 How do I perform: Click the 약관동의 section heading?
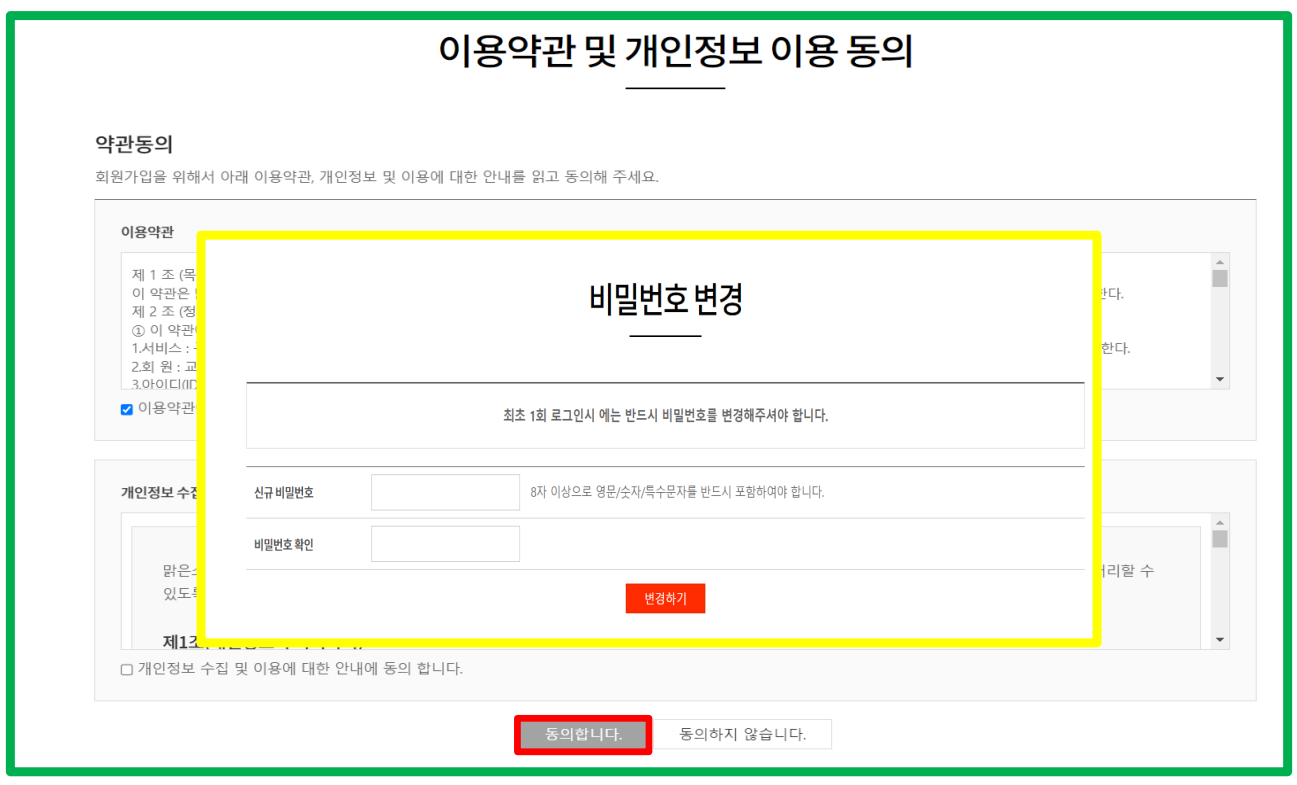pos(134,144)
